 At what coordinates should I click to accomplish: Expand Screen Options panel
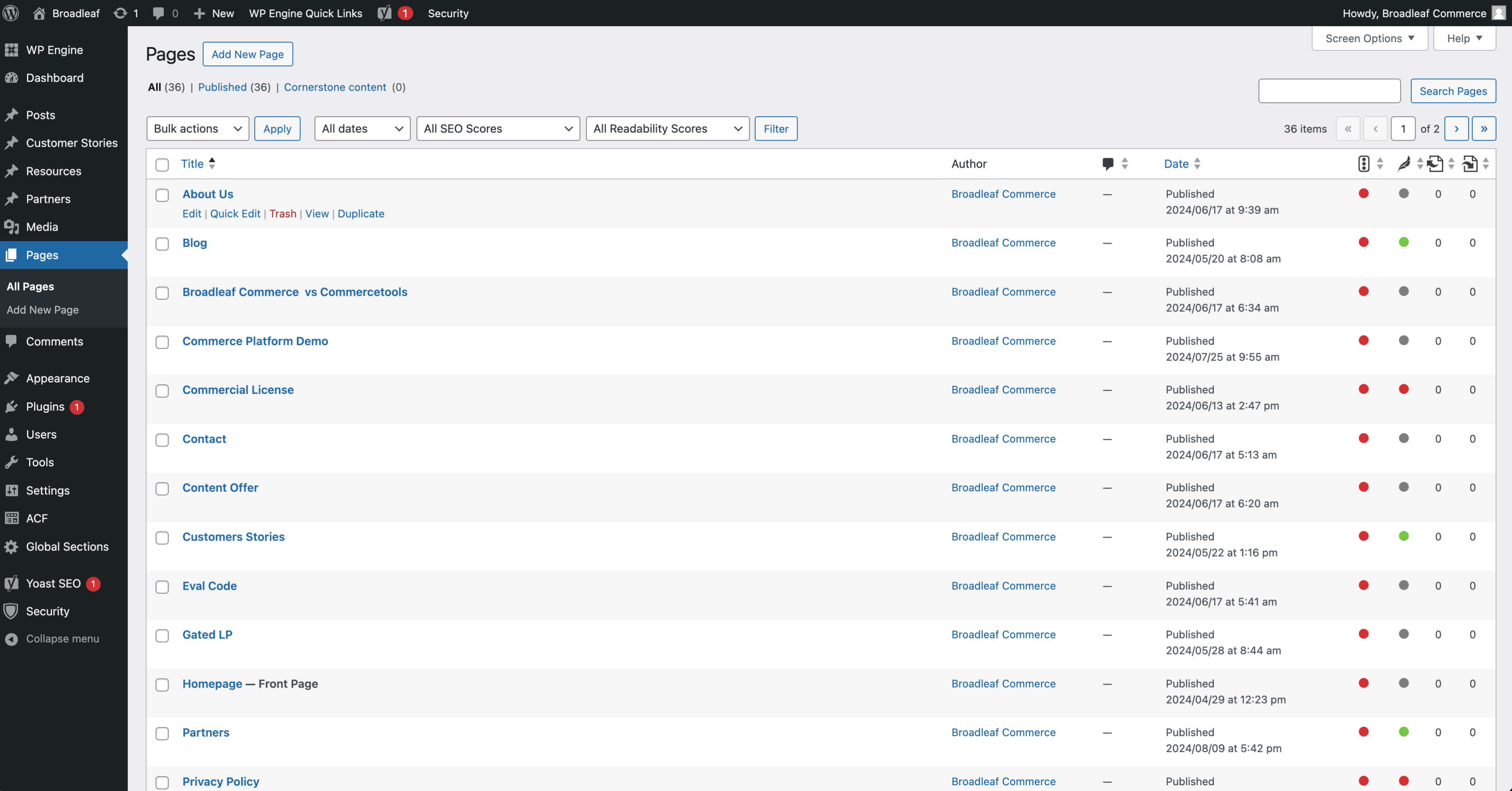(x=1369, y=38)
